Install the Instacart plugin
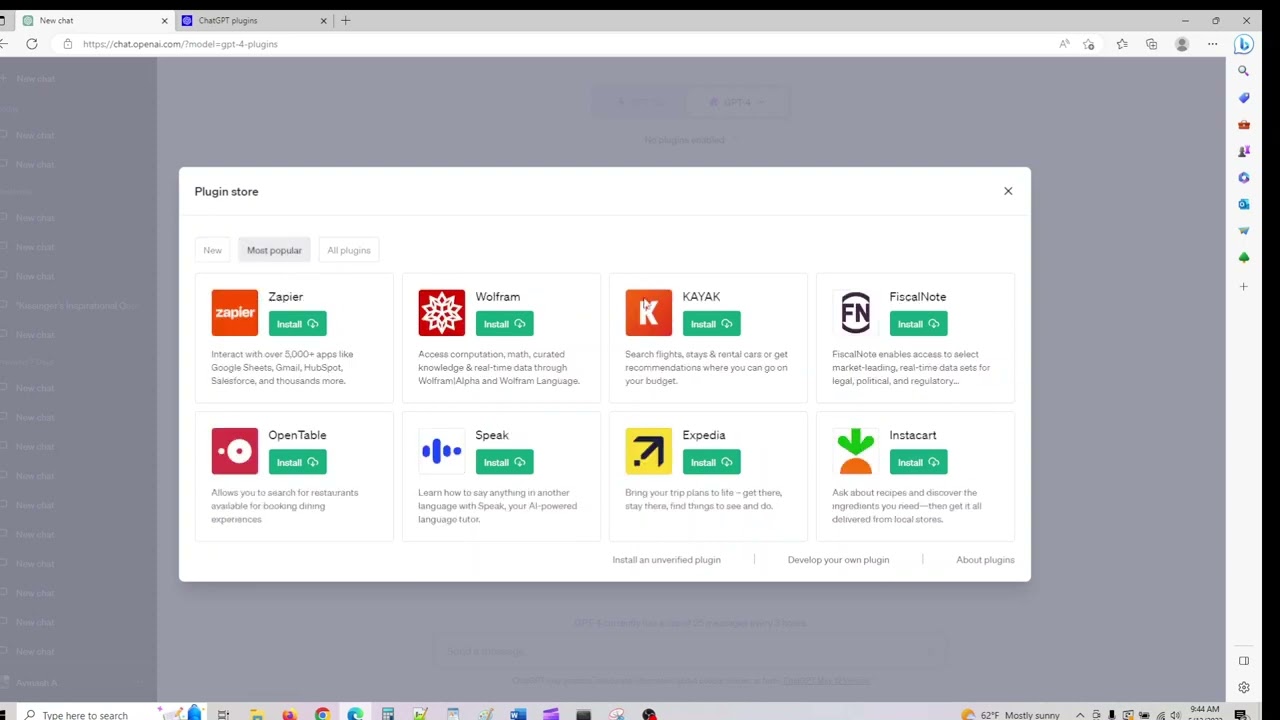The image size is (1280, 720). coord(918,462)
